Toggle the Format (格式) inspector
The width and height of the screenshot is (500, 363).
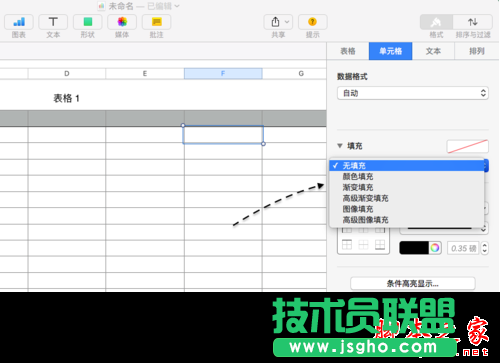(x=436, y=22)
